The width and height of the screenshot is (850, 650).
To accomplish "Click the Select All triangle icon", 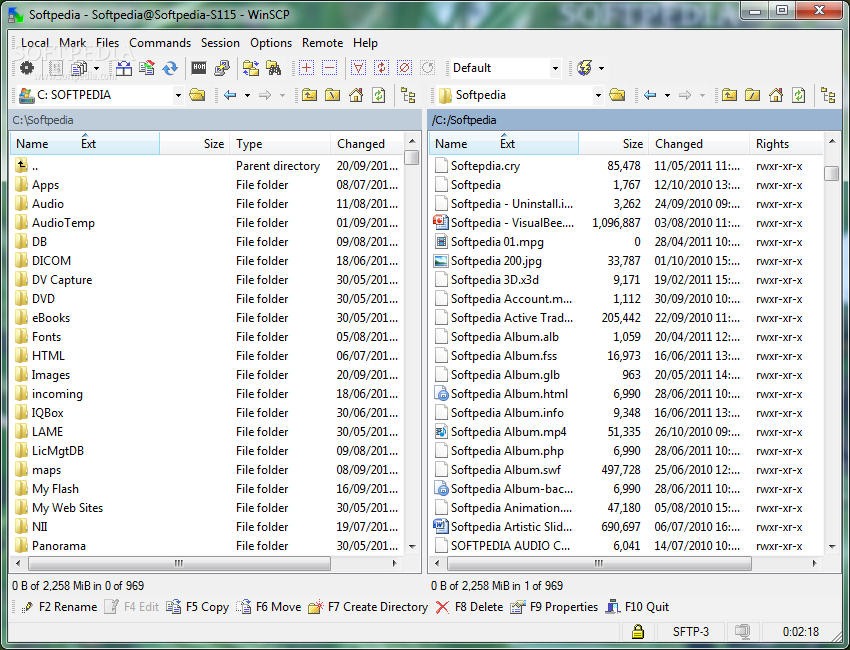I will [x=358, y=68].
